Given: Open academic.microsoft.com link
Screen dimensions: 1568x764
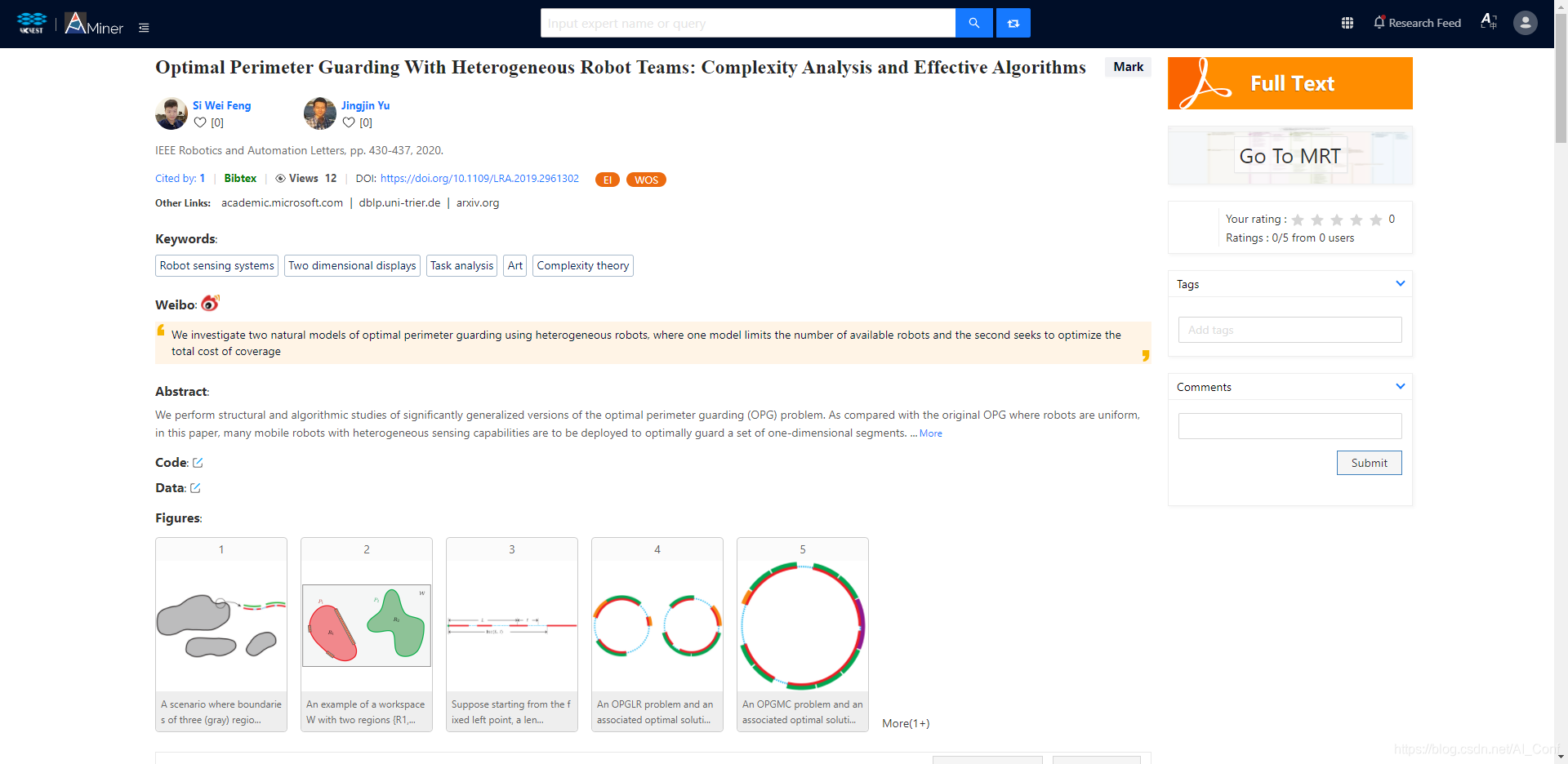Looking at the screenshot, I should click(282, 202).
